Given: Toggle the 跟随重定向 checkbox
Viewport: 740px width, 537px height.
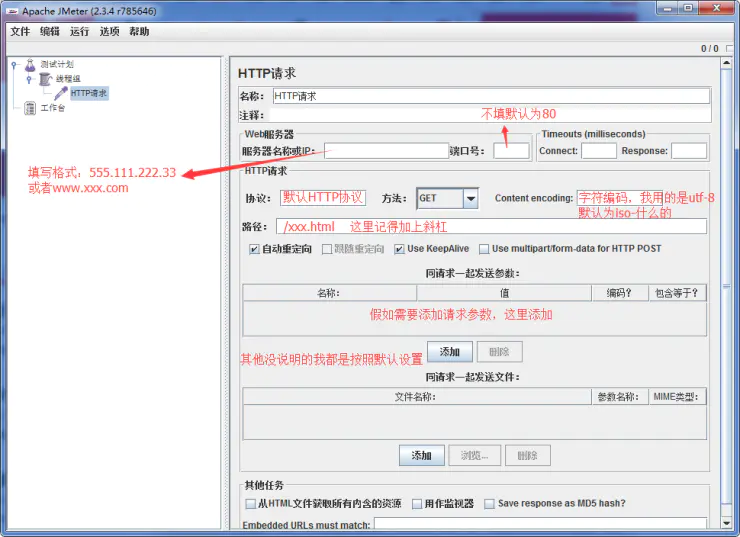Looking at the screenshot, I should click(327, 249).
